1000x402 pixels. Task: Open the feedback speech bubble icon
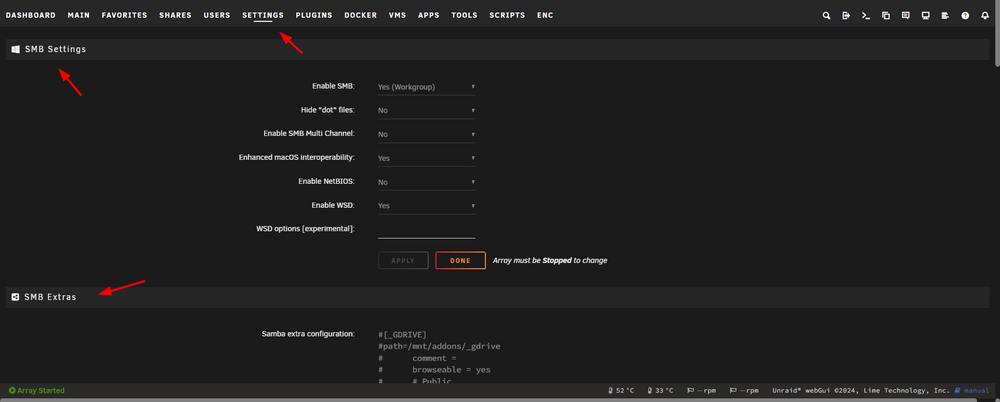point(906,15)
